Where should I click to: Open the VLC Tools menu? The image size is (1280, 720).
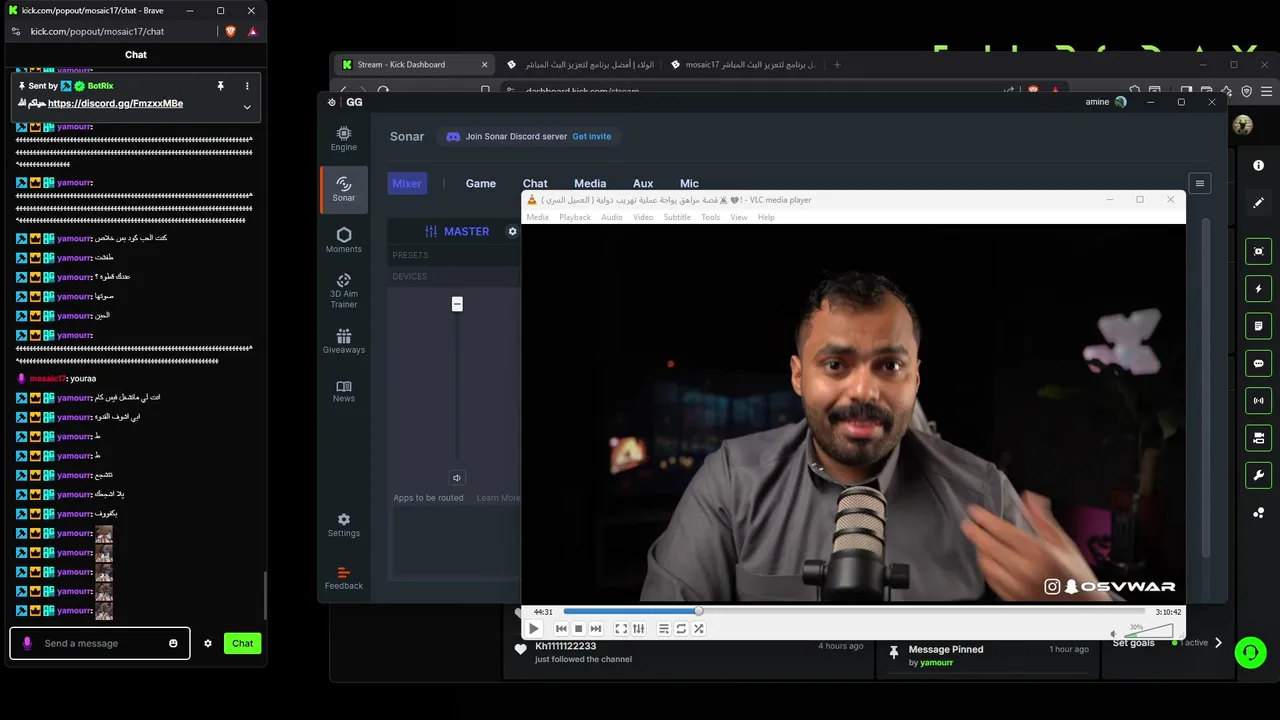710,217
